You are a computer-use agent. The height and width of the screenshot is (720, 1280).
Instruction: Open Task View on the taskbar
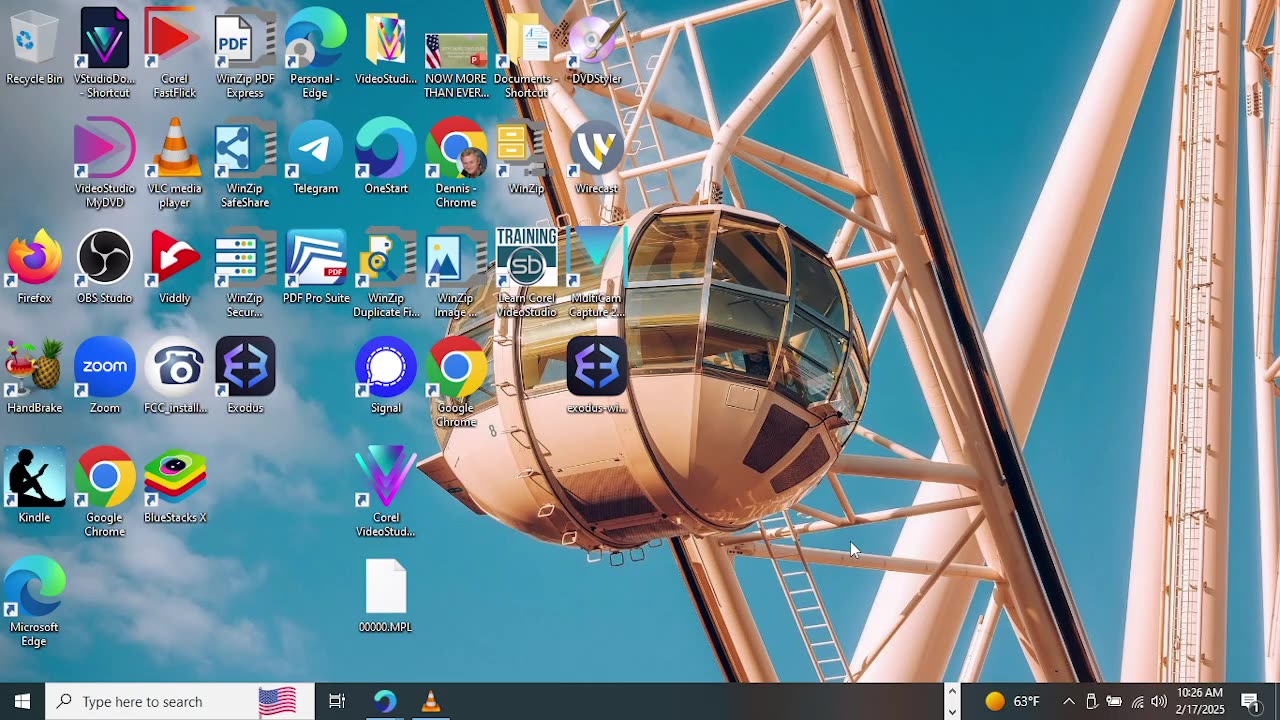337,701
